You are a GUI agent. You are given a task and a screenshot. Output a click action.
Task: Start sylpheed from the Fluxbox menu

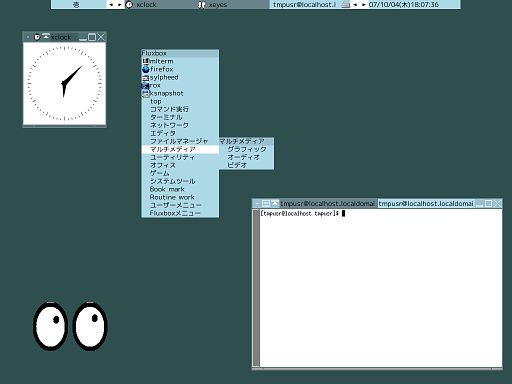click(x=180, y=77)
